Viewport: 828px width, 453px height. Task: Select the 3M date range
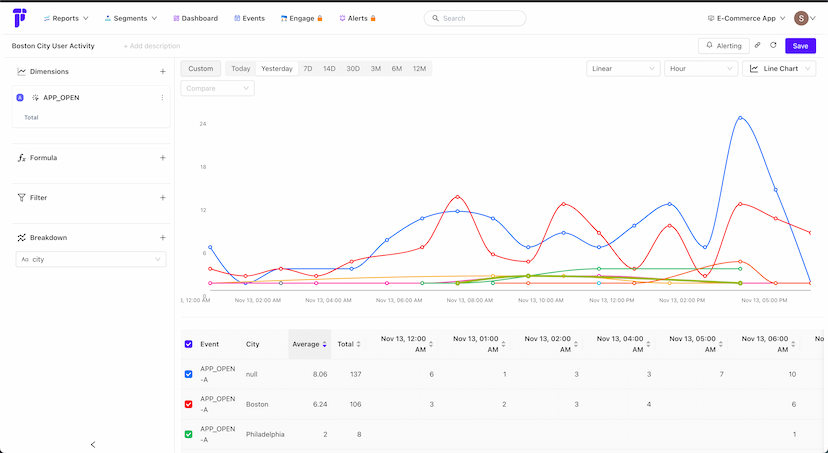pyautogui.click(x=375, y=69)
